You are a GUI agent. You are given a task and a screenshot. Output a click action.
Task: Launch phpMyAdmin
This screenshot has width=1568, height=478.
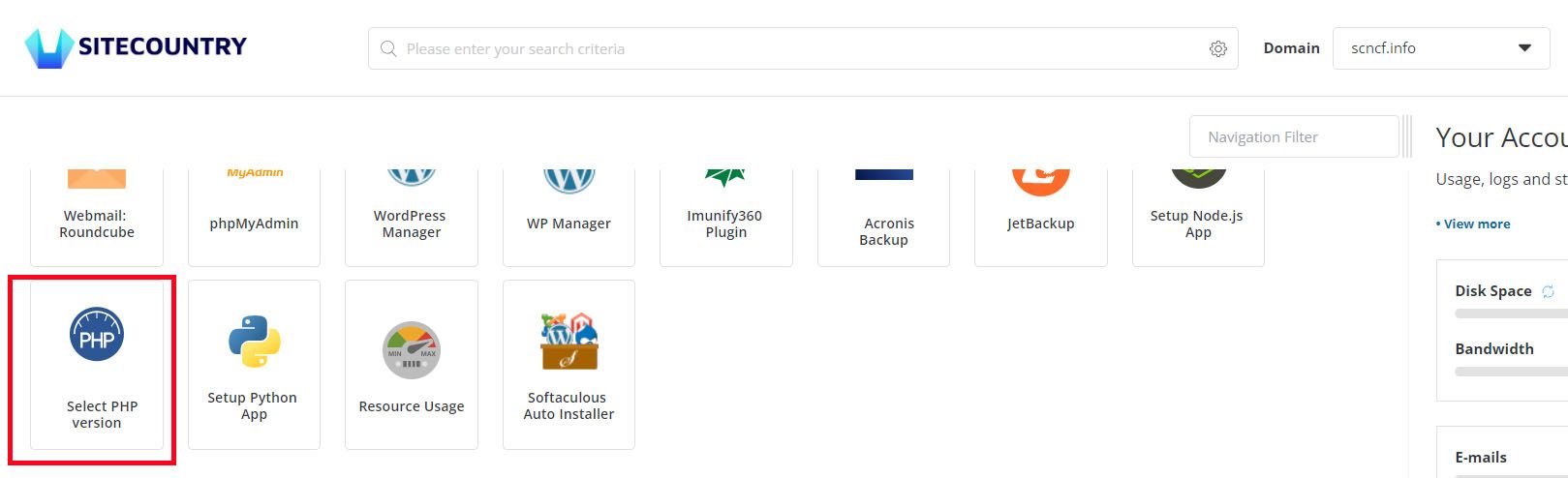click(254, 217)
